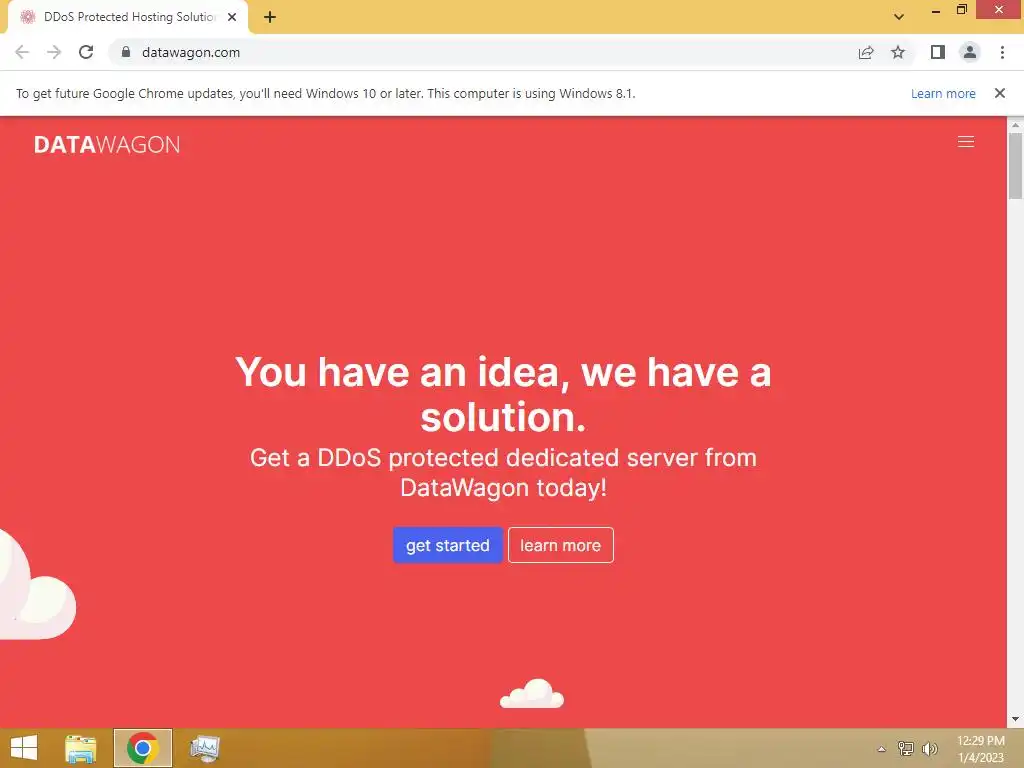This screenshot has width=1024, height=768.
Task: Restore down the Chrome window
Action: [x=962, y=10]
